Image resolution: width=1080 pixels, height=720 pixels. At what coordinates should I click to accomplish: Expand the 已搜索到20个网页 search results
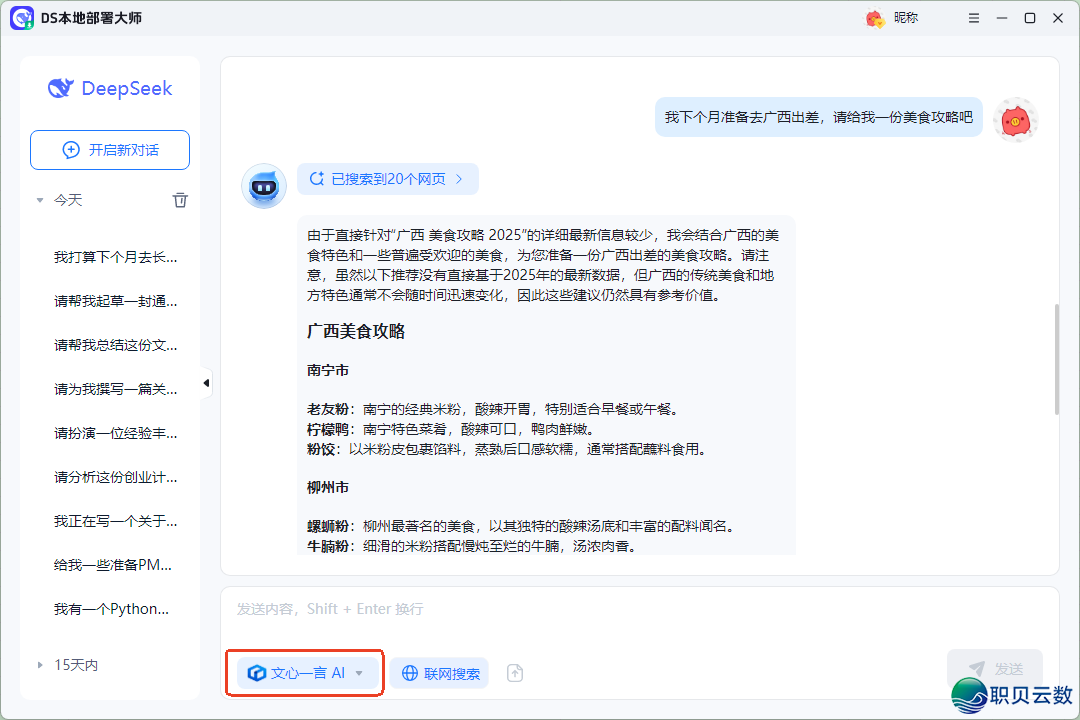pyautogui.click(x=388, y=179)
